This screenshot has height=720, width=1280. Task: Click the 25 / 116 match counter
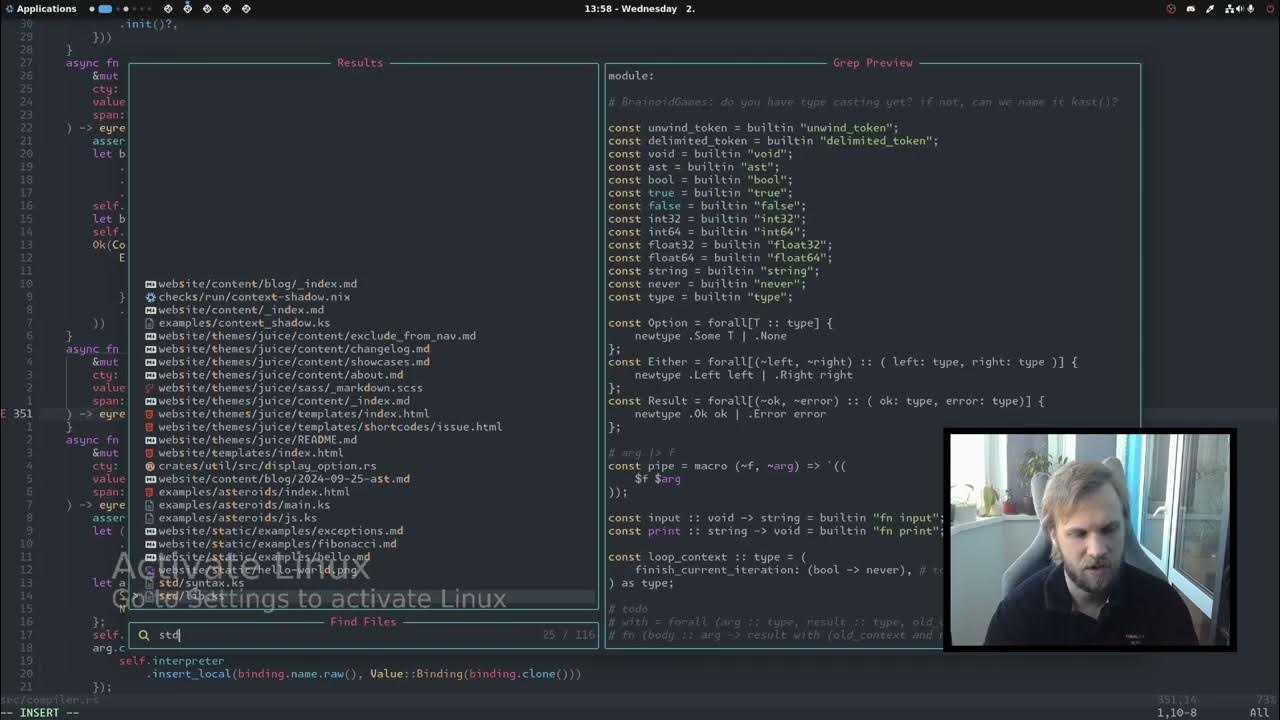coord(568,635)
